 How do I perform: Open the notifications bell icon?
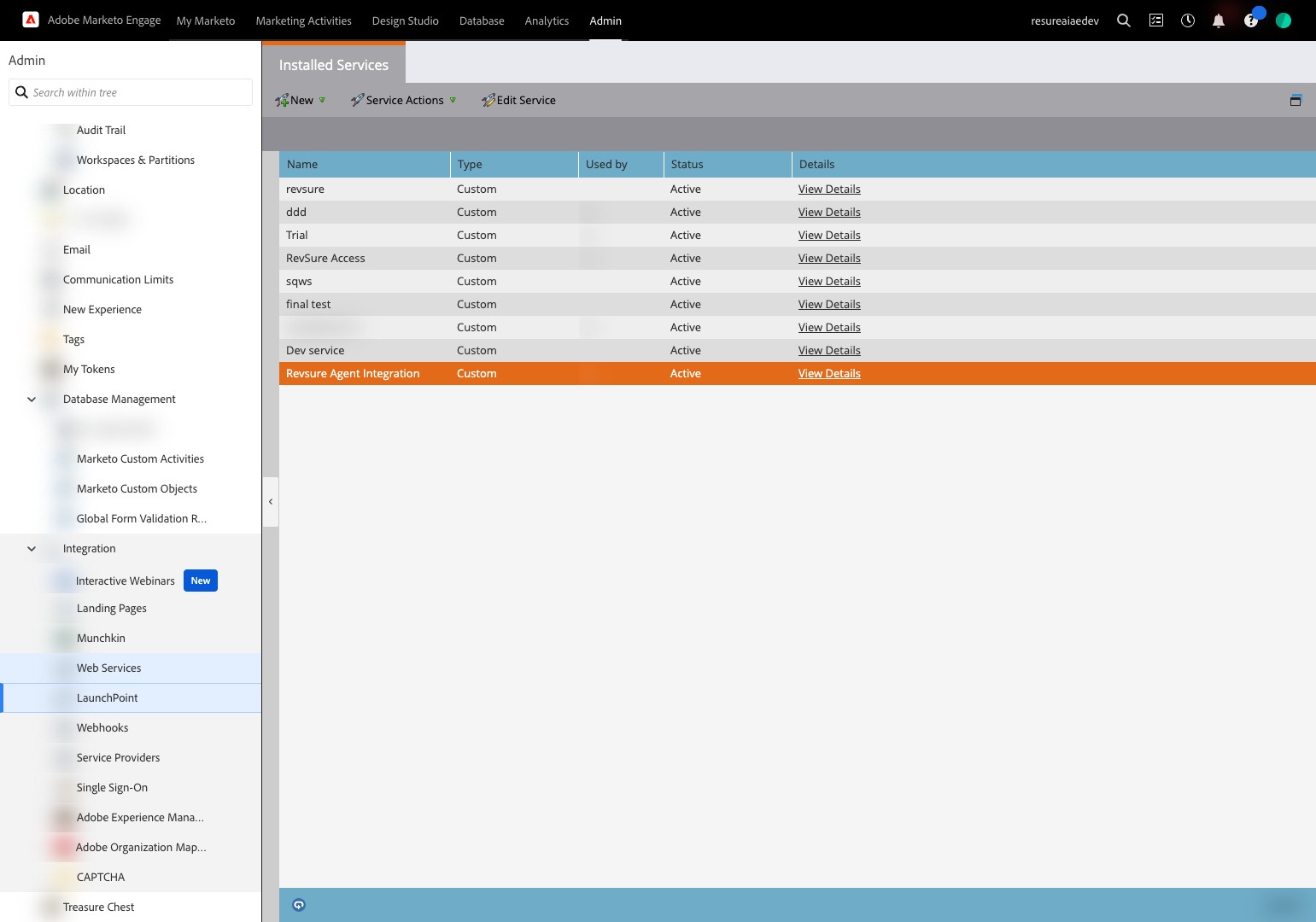click(x=1219, y=20)
